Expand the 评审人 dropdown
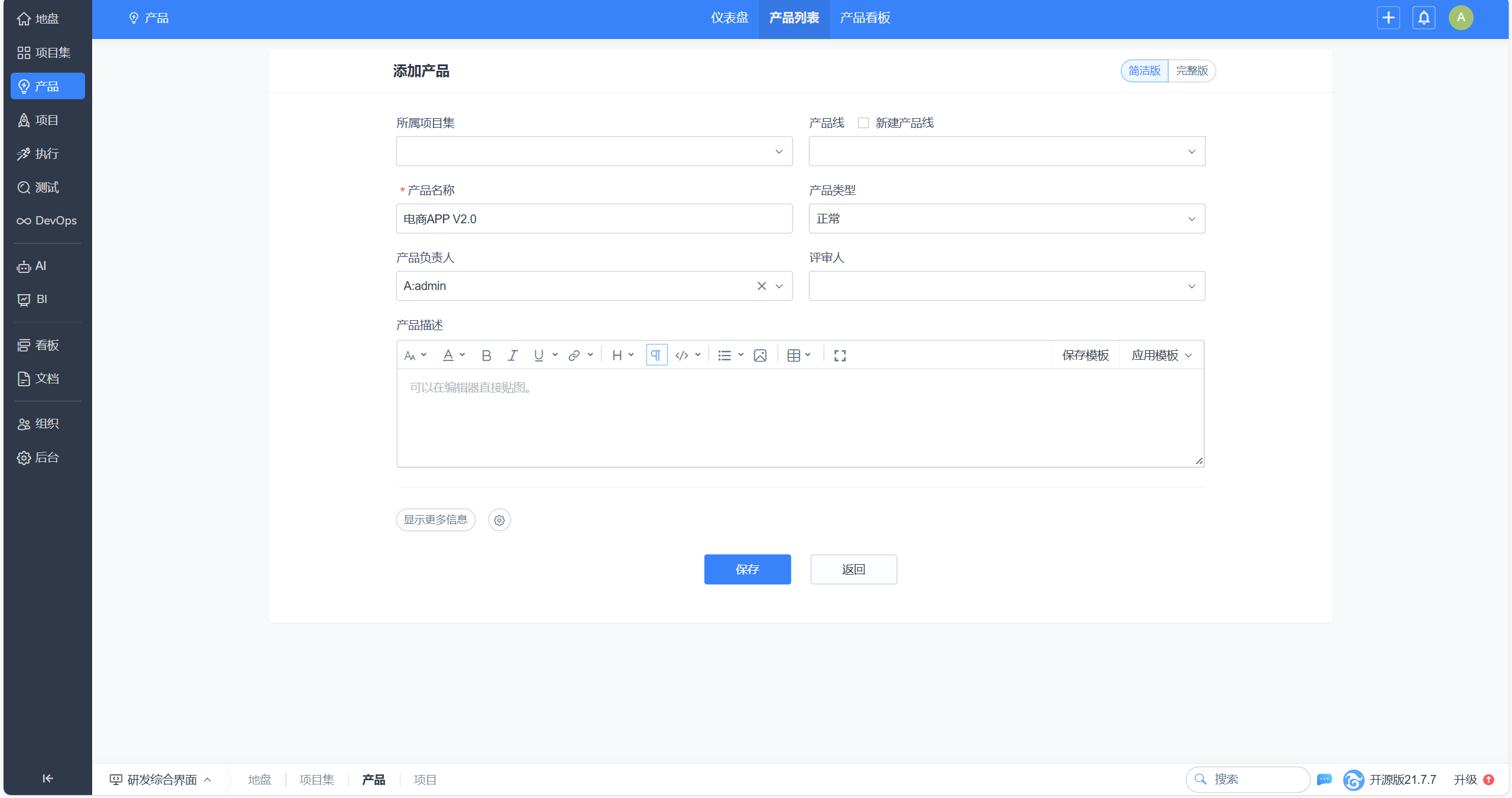 (x=1006, y=286)
